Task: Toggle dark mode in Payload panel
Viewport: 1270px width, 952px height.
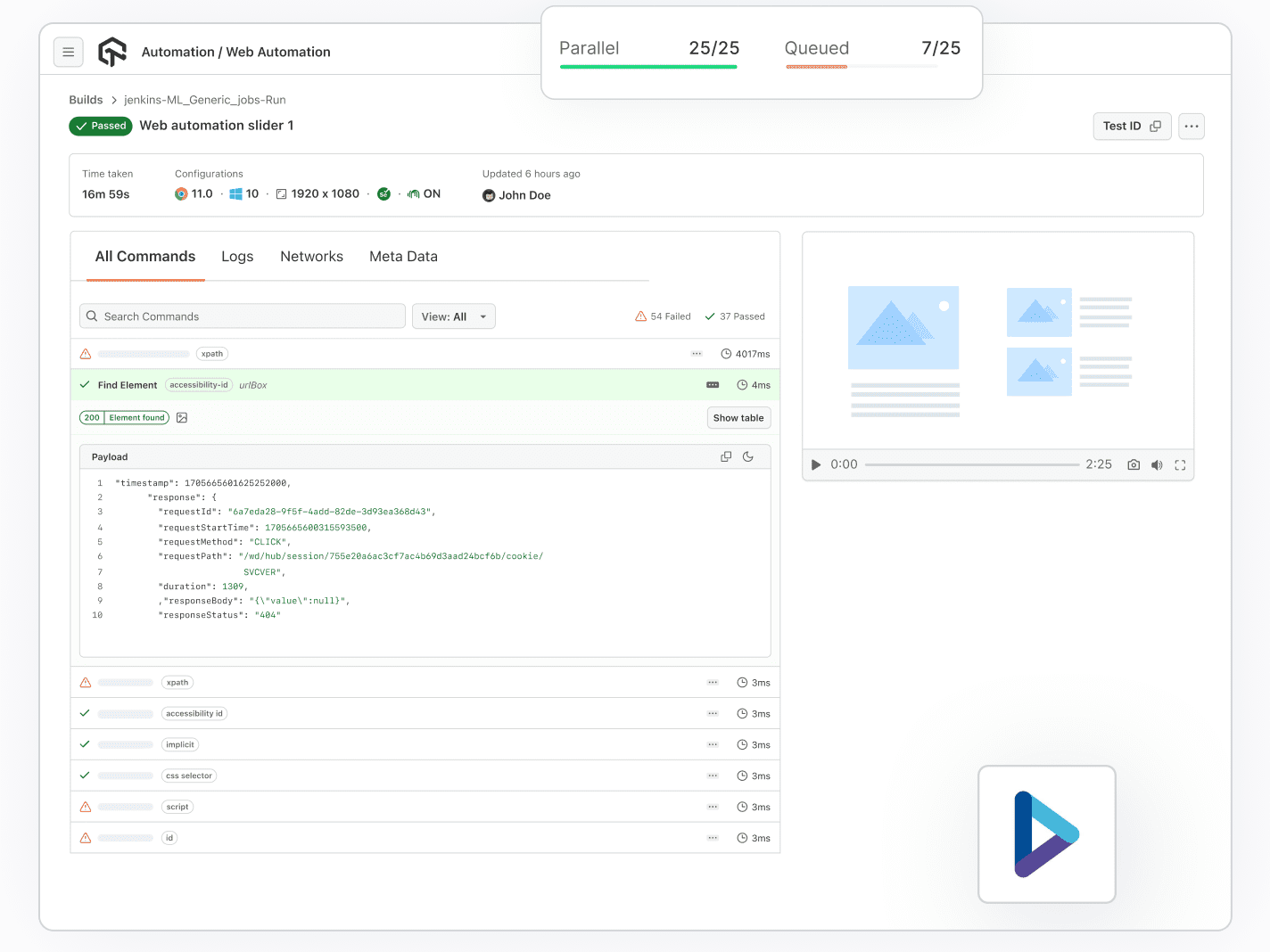Action: (748, 456)
